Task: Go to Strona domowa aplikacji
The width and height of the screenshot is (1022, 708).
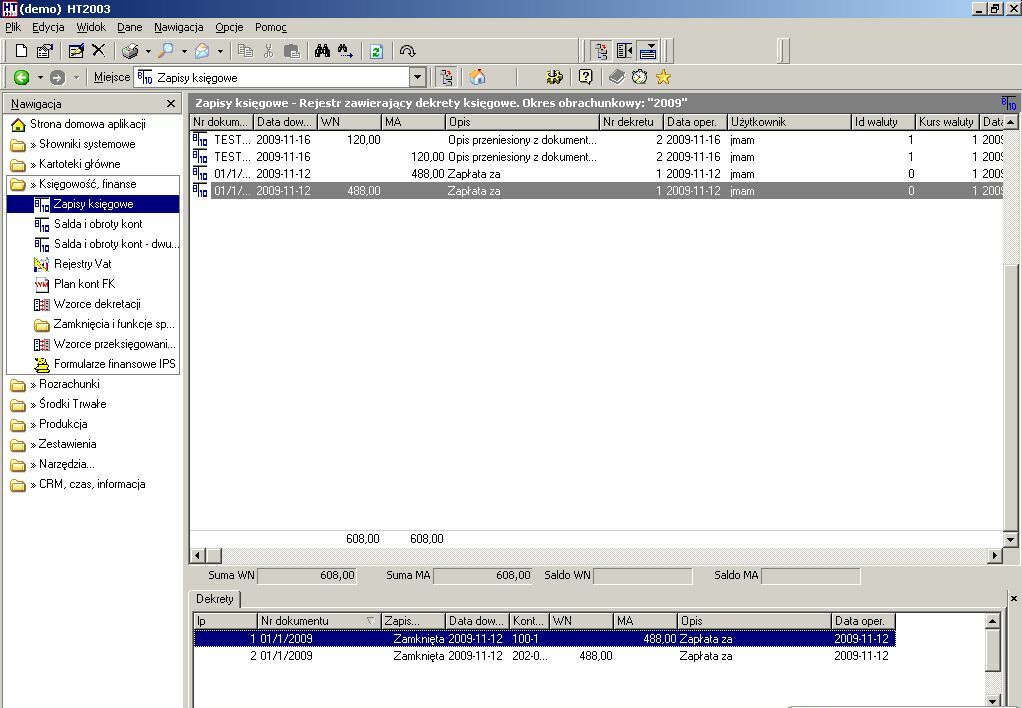Action: tap(87, 124)
